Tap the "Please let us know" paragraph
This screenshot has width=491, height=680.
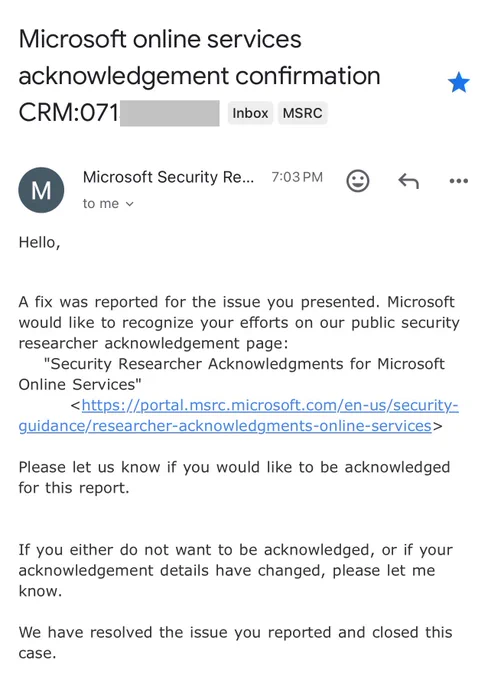pos(234,477)
